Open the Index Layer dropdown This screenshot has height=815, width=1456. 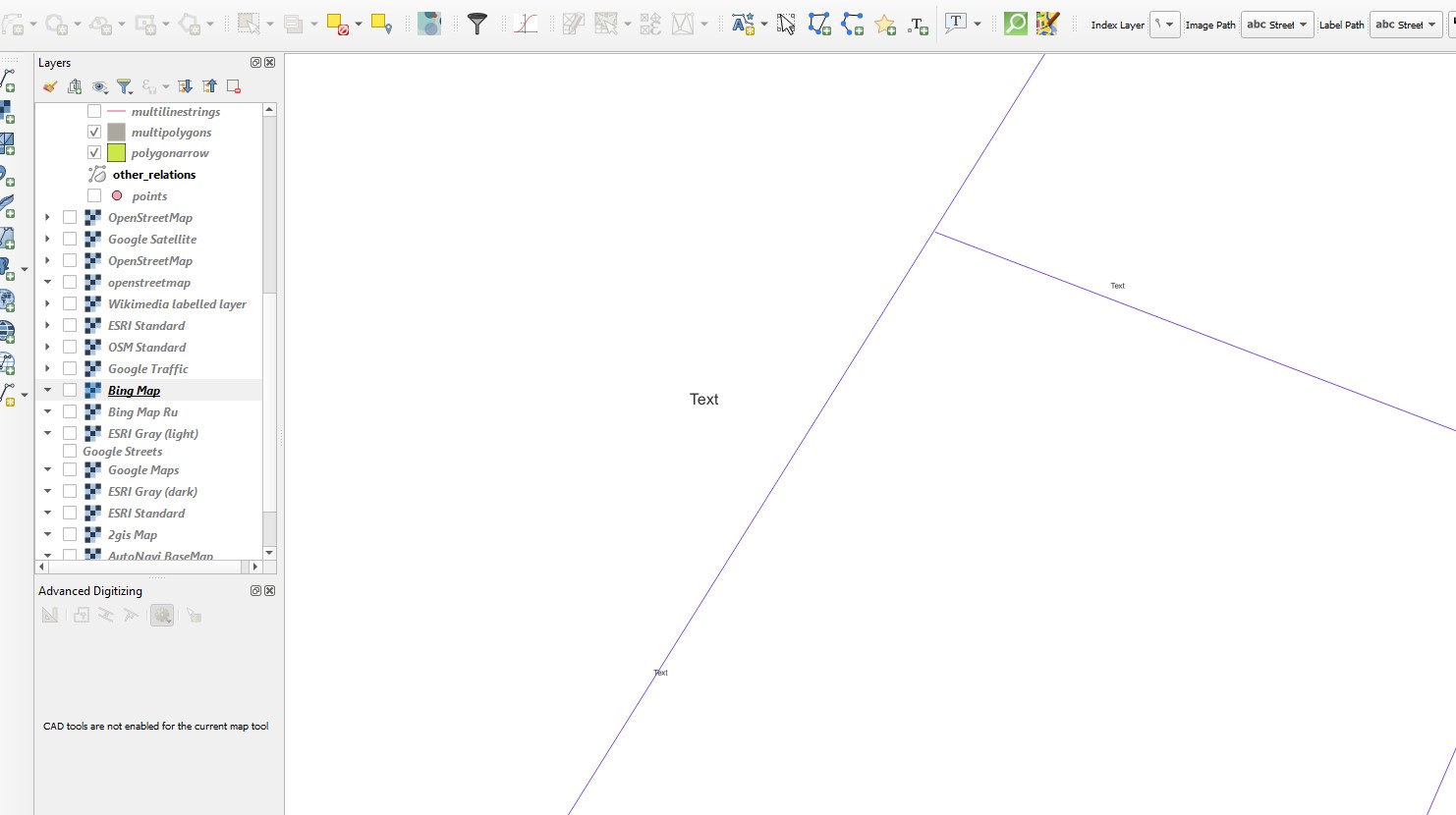click(x=1164, y=25)
